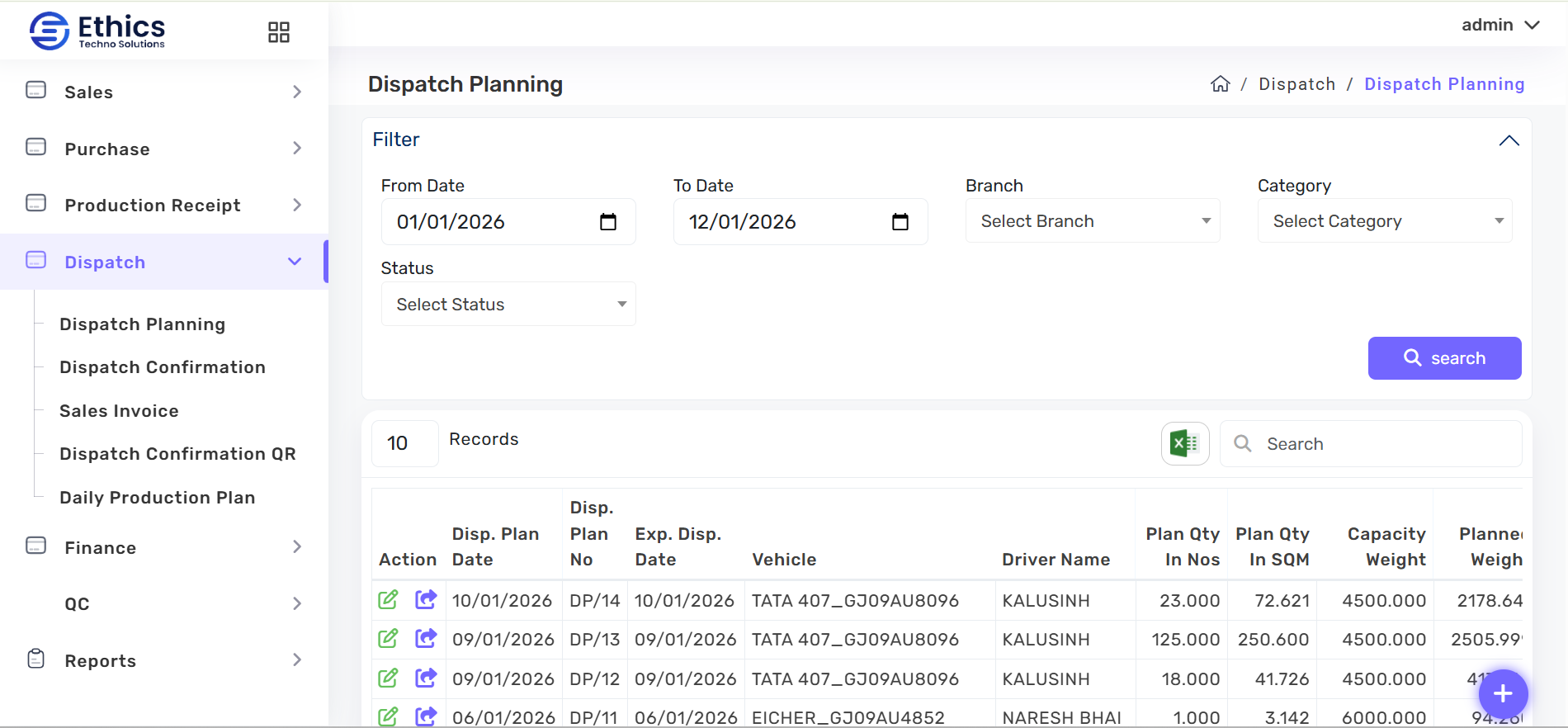Open grid menu icon beside logo

point(279,32)
